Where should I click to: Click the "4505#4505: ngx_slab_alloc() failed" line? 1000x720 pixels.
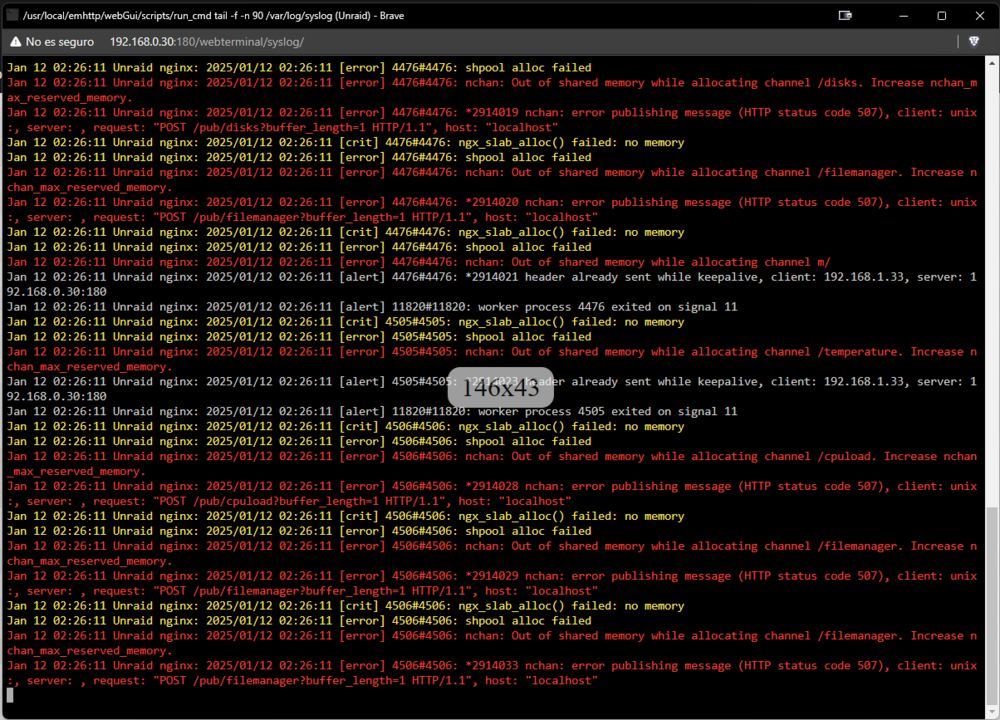(x=345, y=322)
